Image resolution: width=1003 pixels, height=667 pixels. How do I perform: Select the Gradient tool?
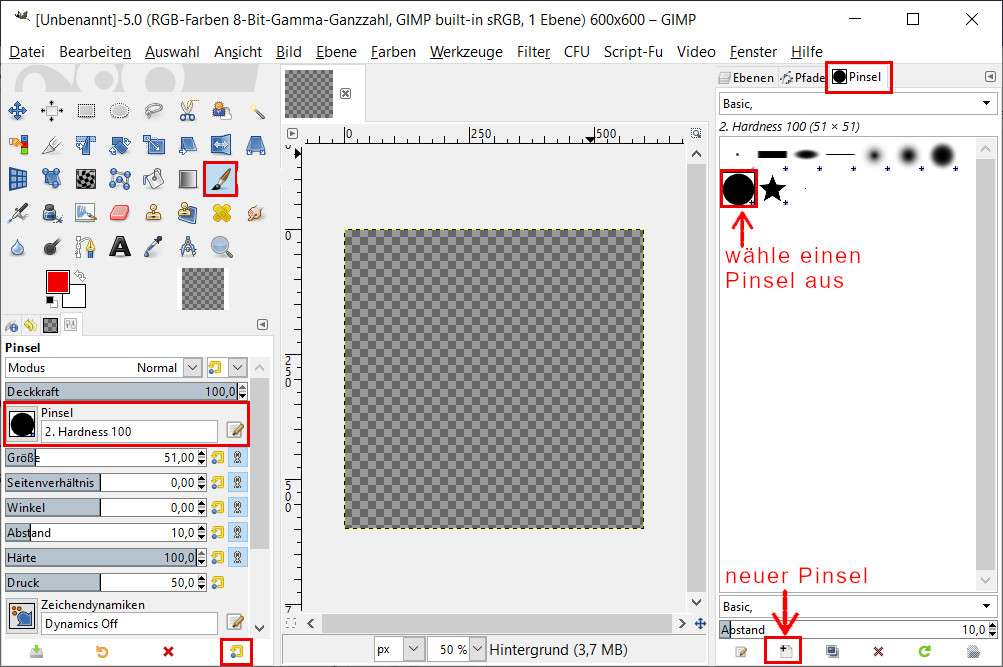[x=187, y=178]
